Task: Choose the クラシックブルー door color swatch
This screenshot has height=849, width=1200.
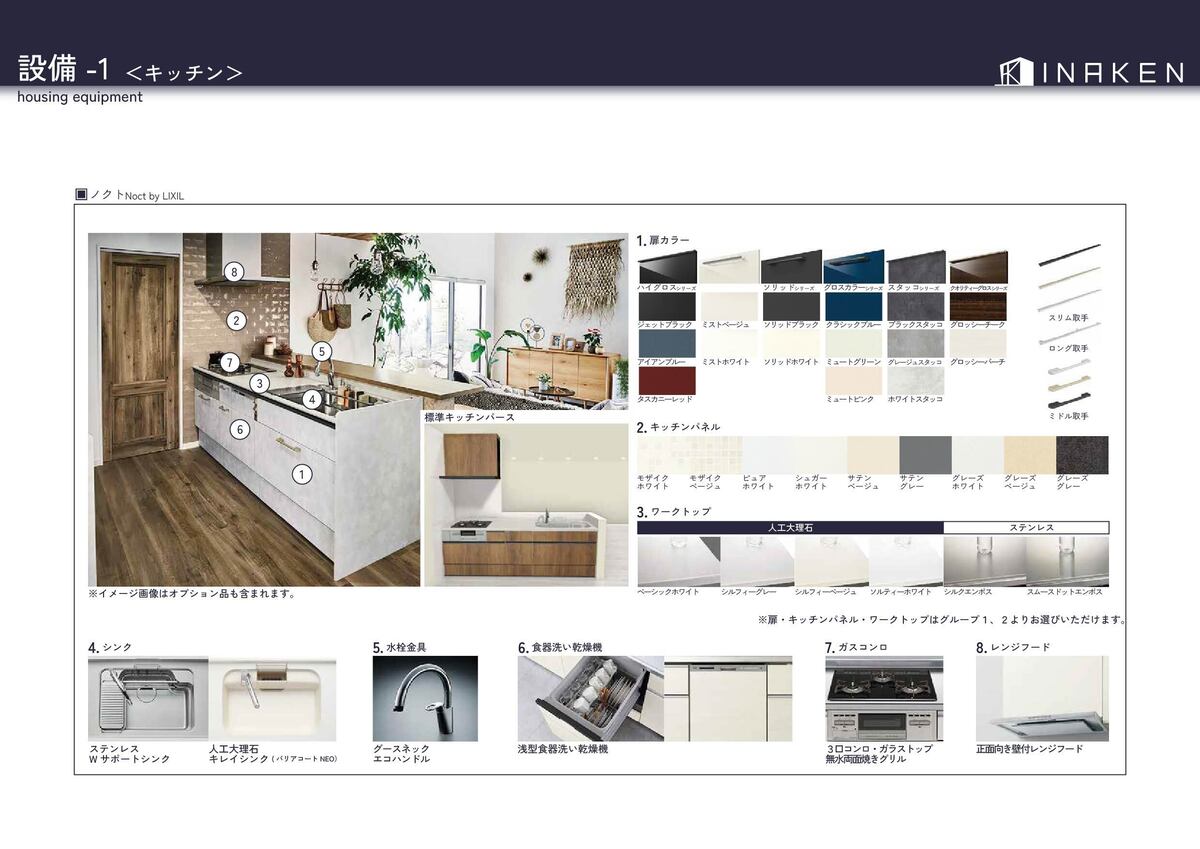Action: coord(853,306)
